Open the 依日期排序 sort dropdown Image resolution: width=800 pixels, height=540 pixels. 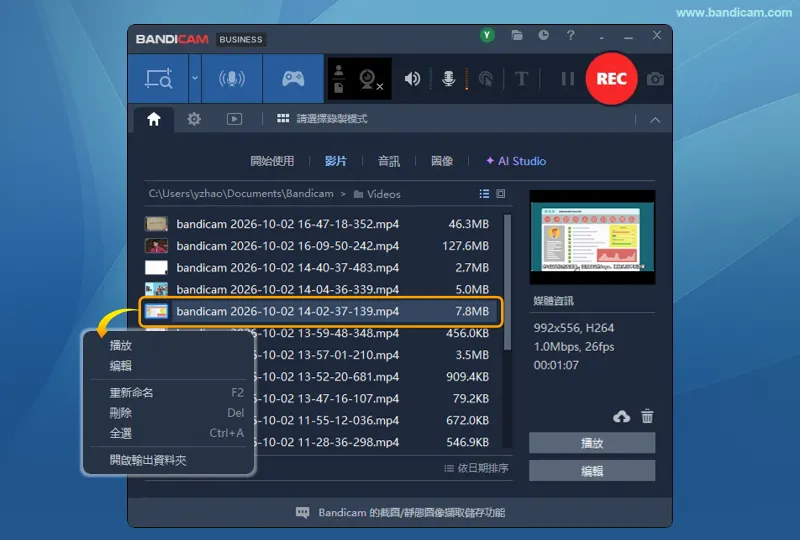coord(477,468)
